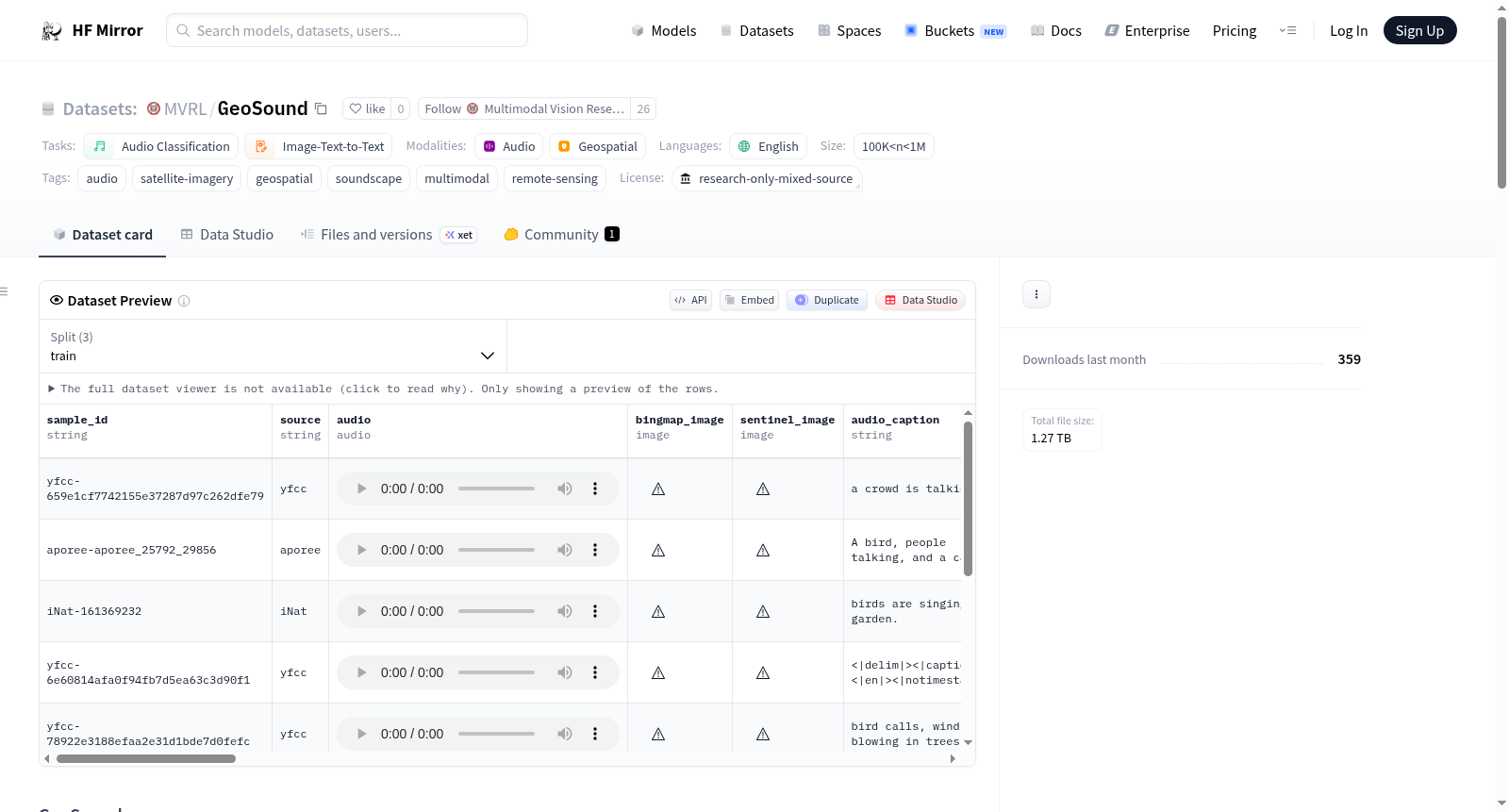Play audio for aporee-aporee_25792_29856 row

point(361,550)
